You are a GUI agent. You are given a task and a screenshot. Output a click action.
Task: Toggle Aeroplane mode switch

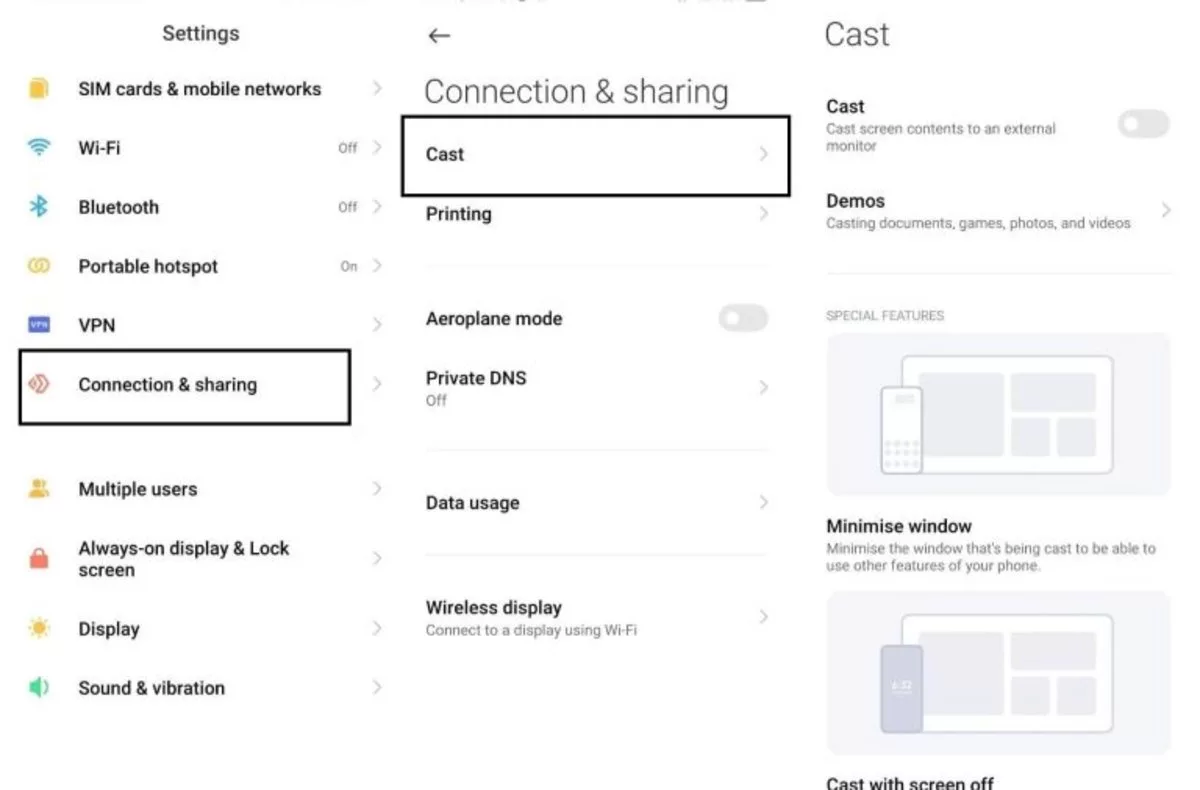(743, 318)
